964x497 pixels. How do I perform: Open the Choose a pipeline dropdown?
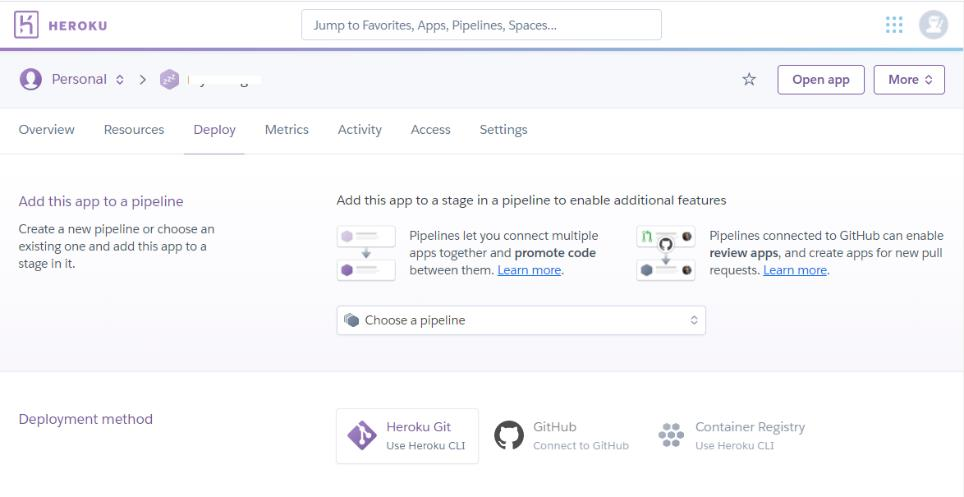(521, 320)
